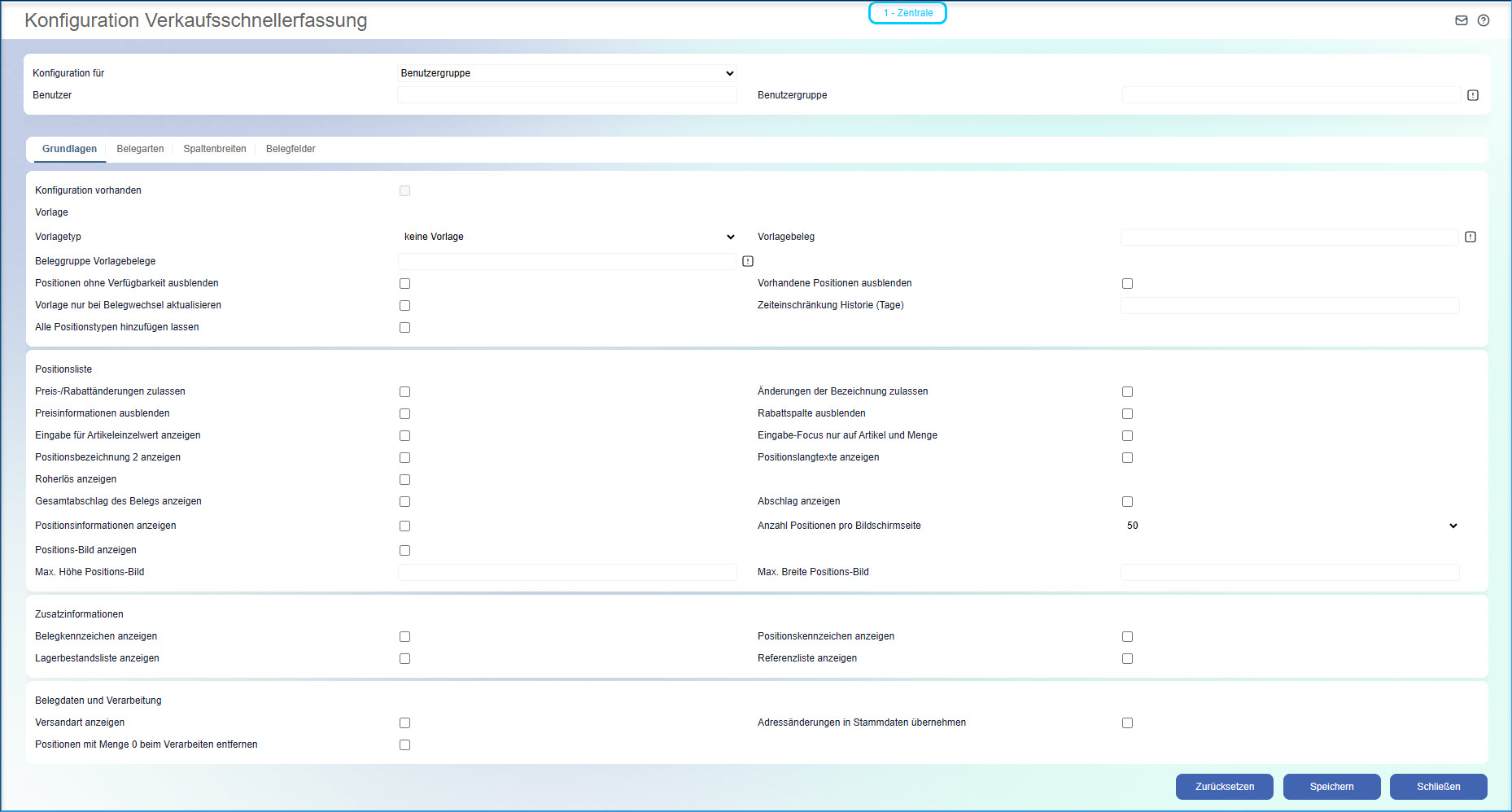Expand the Vorlagetyp dropdown
The image size is (1512, 812).
click(567, 237)
